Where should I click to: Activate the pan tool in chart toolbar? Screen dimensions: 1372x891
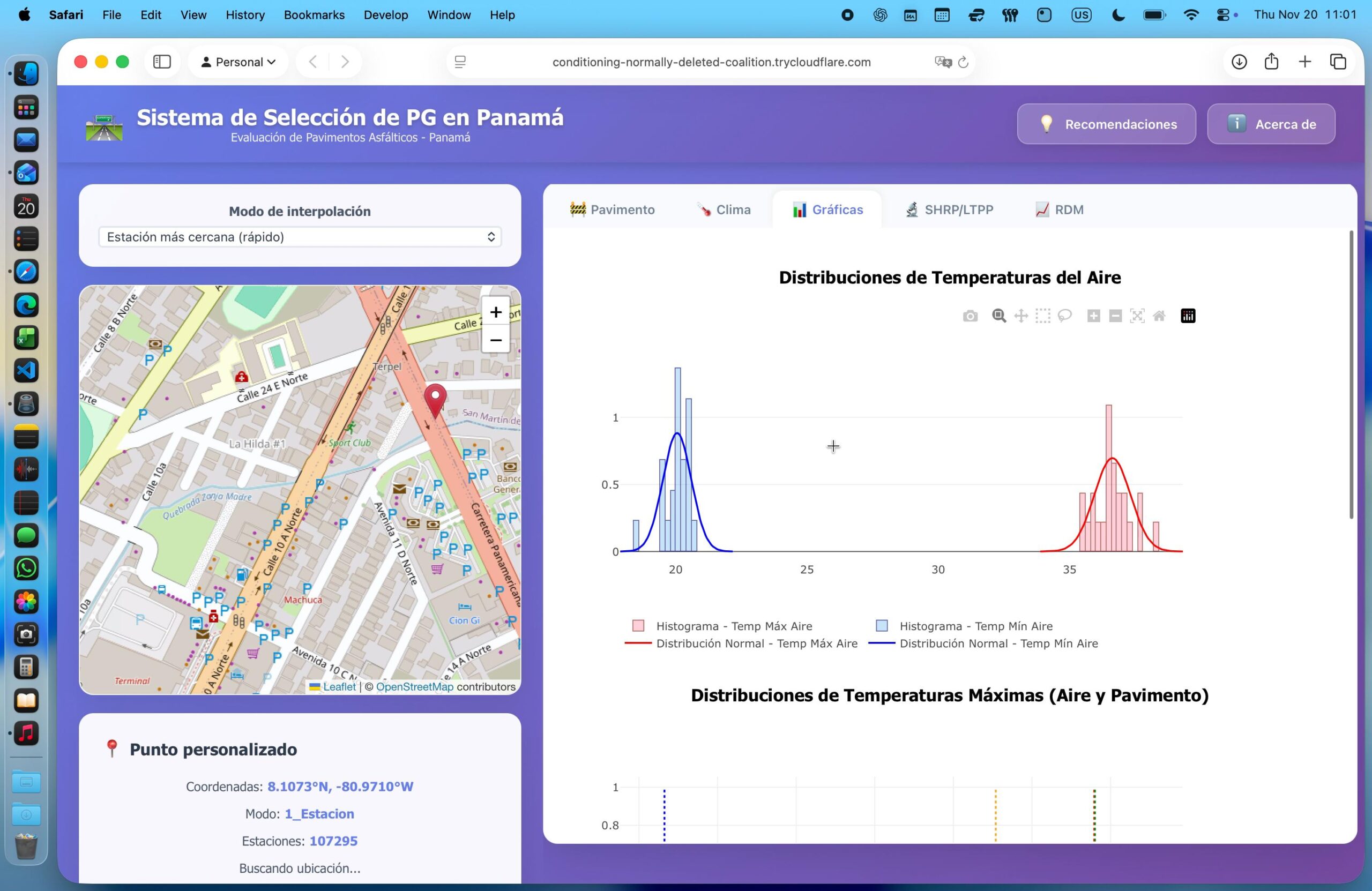(x=1021, y=316)
